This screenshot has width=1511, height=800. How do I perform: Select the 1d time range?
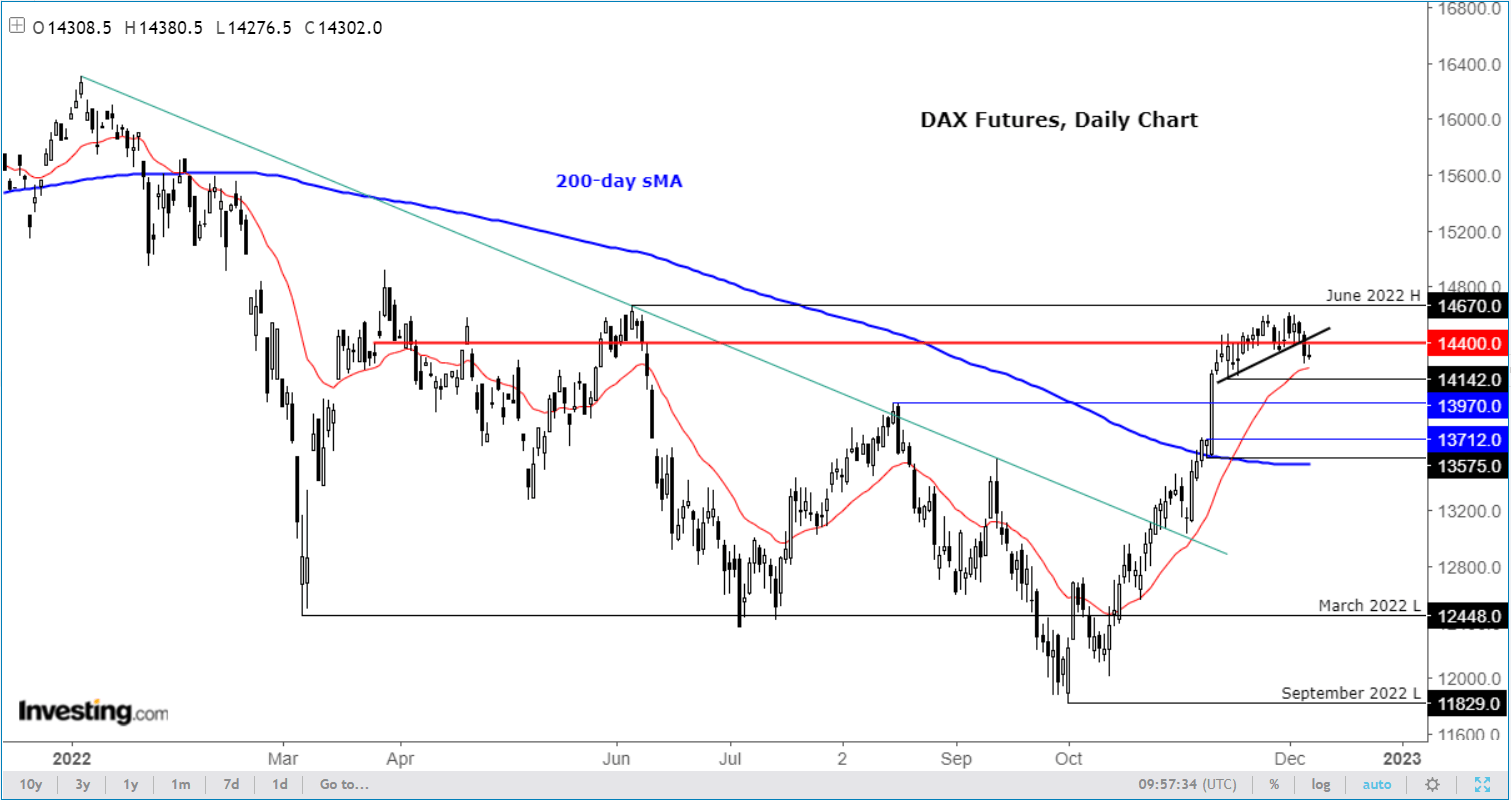pyautogui.click(x=280, y=785)
